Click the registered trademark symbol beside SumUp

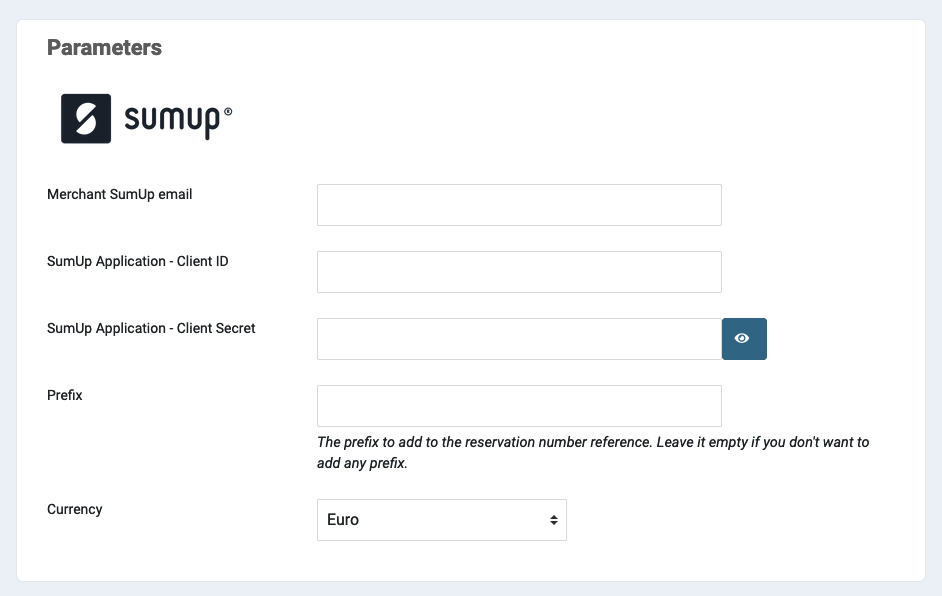click(228, 113)
